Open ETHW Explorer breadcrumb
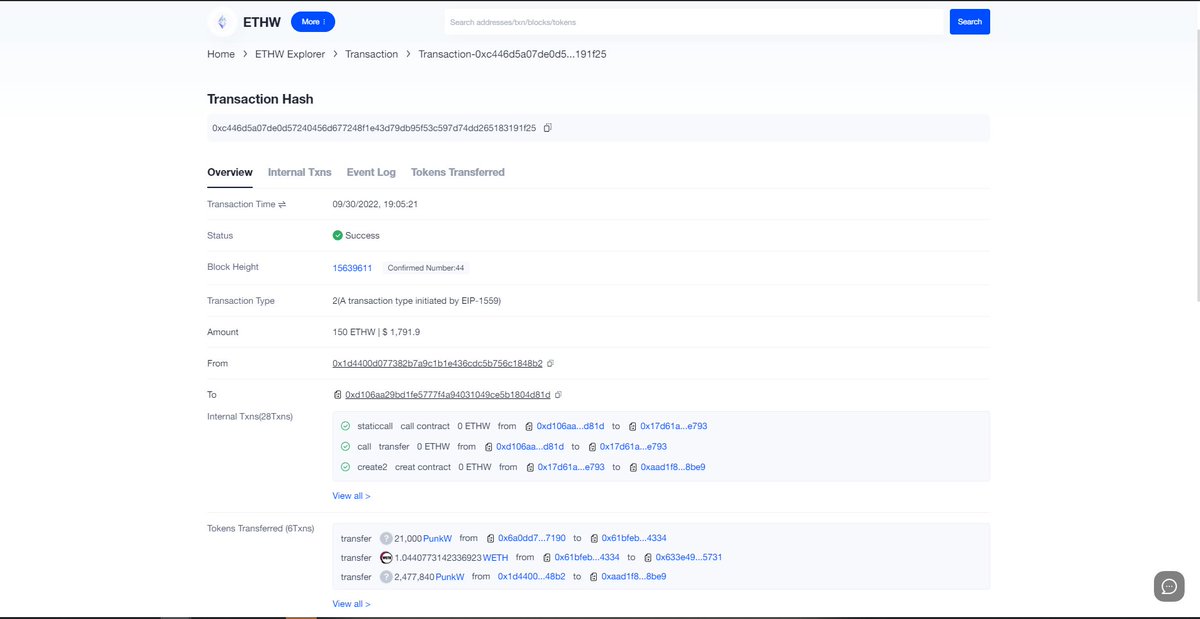The image size is (1200, 619). pos(290,54)
